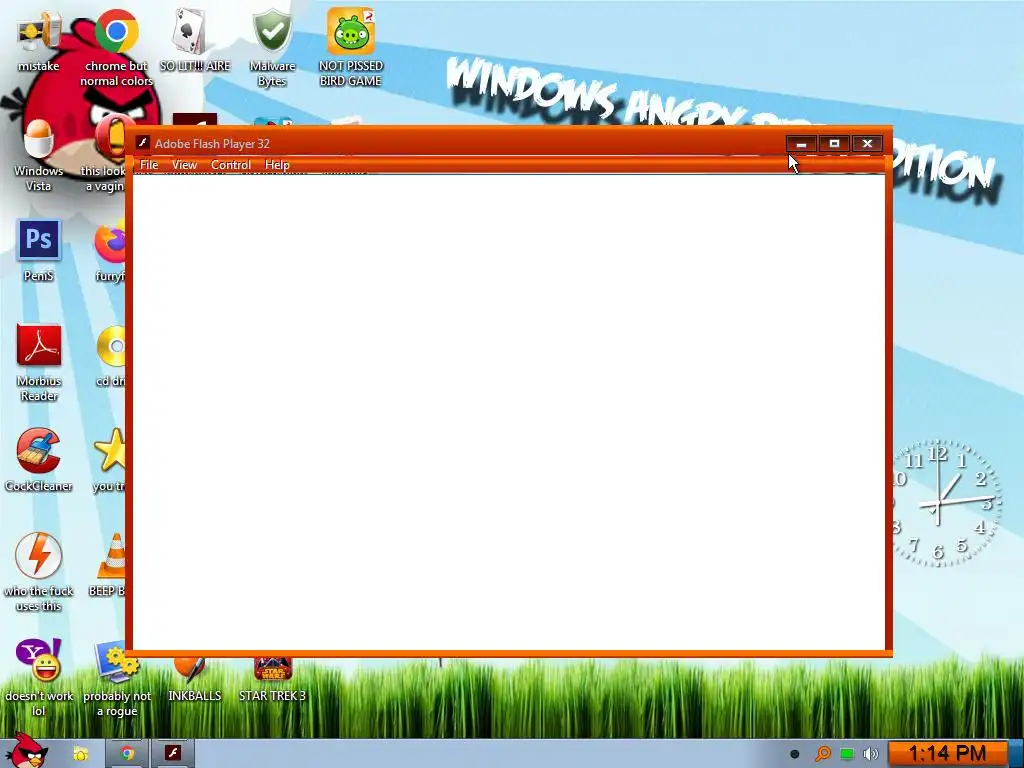
Task: Maximize the Adobe Flash Player window
Action: tap(834, 144)
